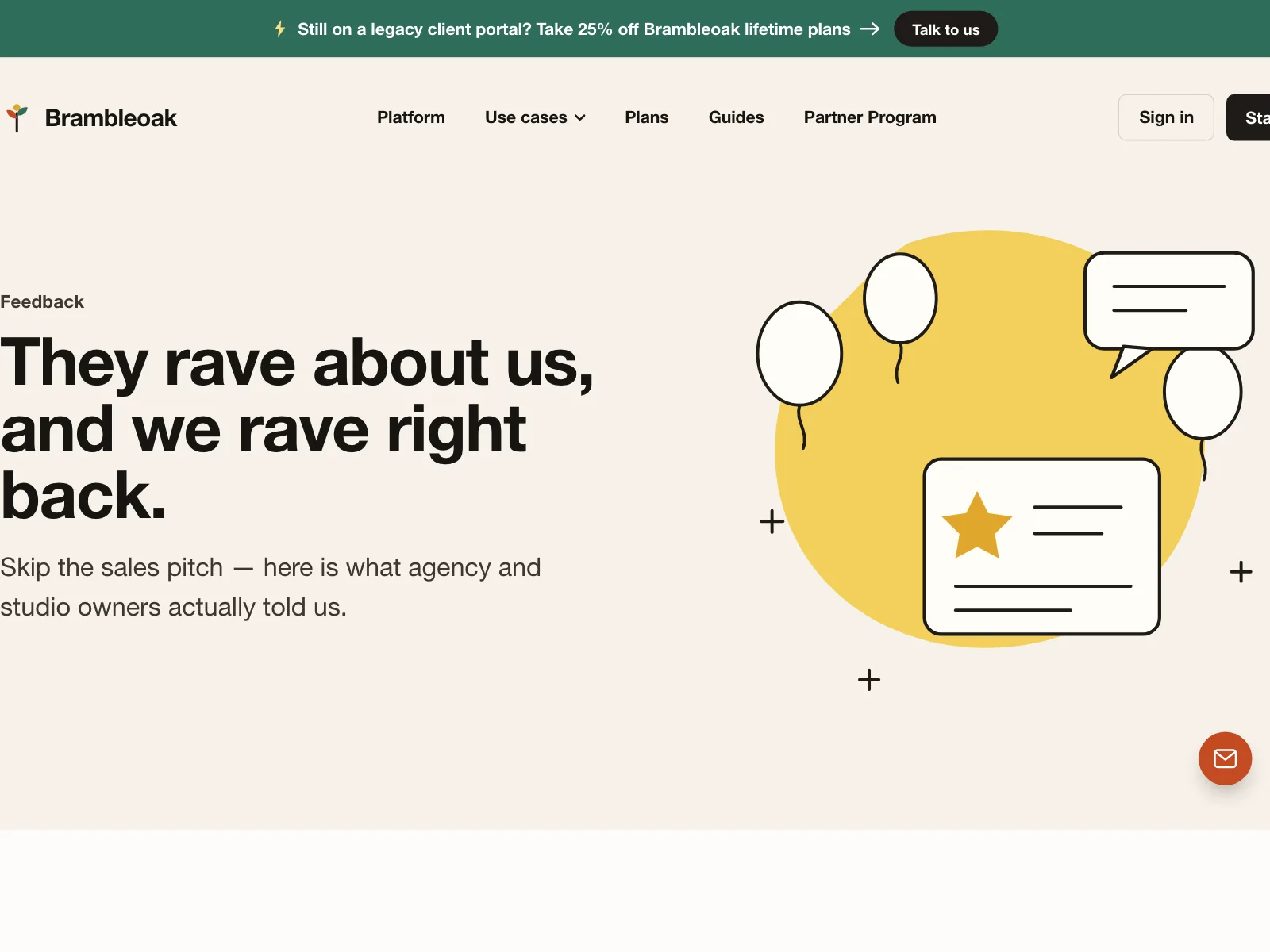Open the Guides nav item
The height and width of the screenshot is (952, 1270).
click(737, 117)
